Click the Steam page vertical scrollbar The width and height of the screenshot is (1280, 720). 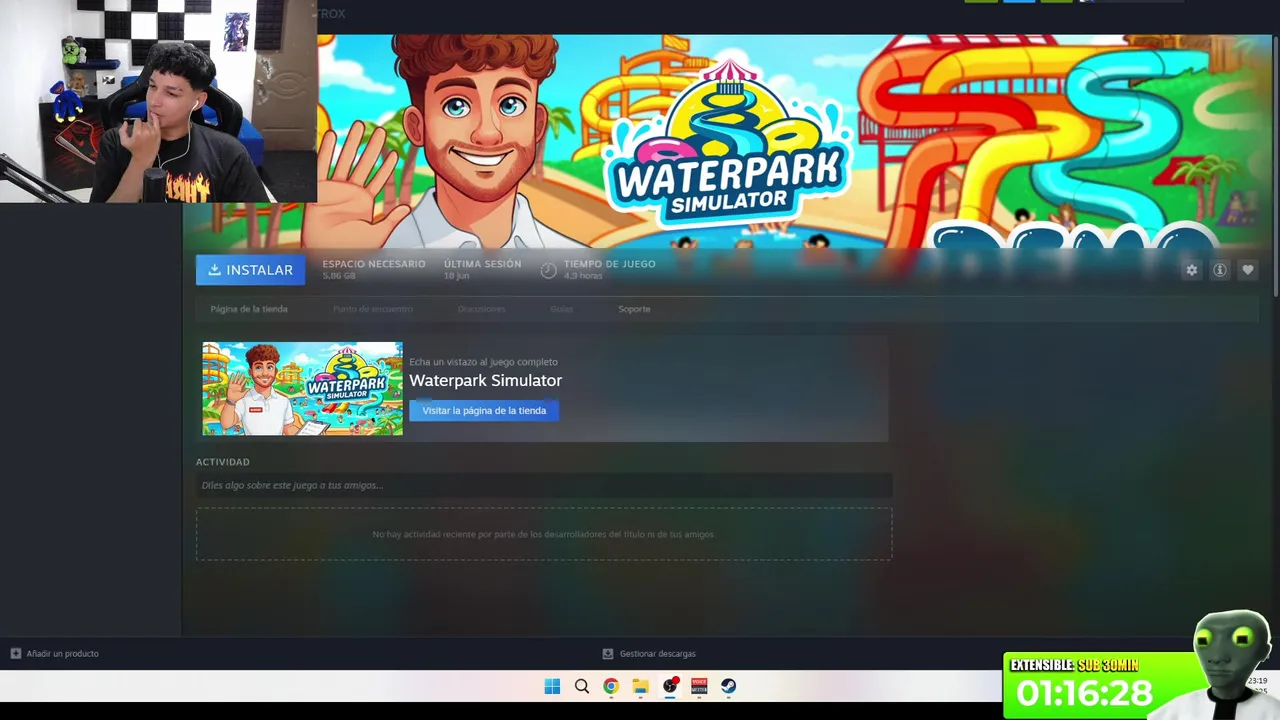[x=1276, y=165]
